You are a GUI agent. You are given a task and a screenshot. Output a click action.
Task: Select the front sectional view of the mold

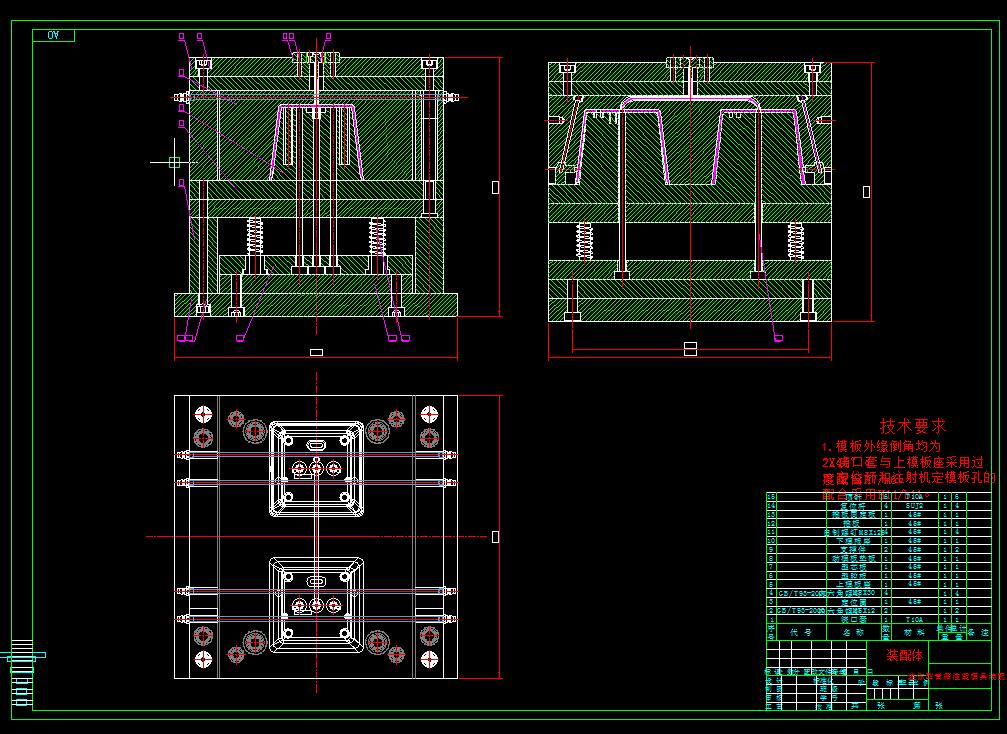(x=315, y=185)
